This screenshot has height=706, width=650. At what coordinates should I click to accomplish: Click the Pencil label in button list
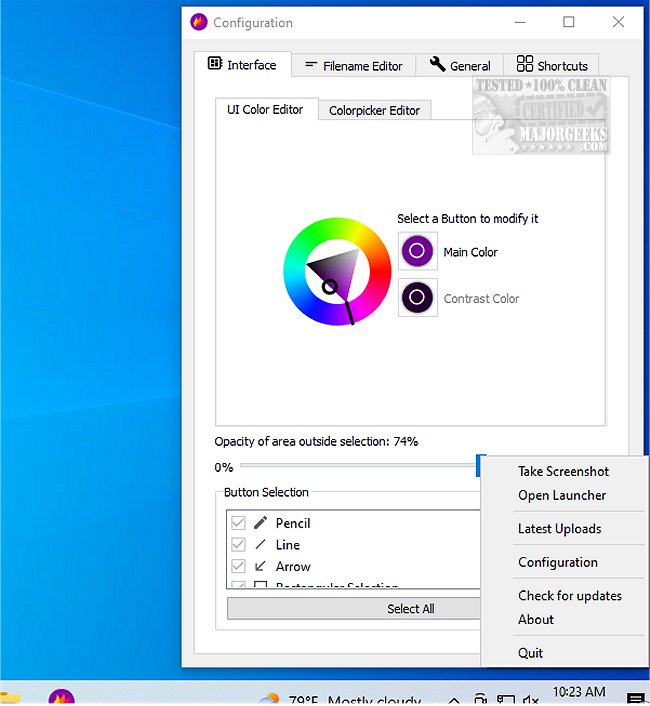293,523
